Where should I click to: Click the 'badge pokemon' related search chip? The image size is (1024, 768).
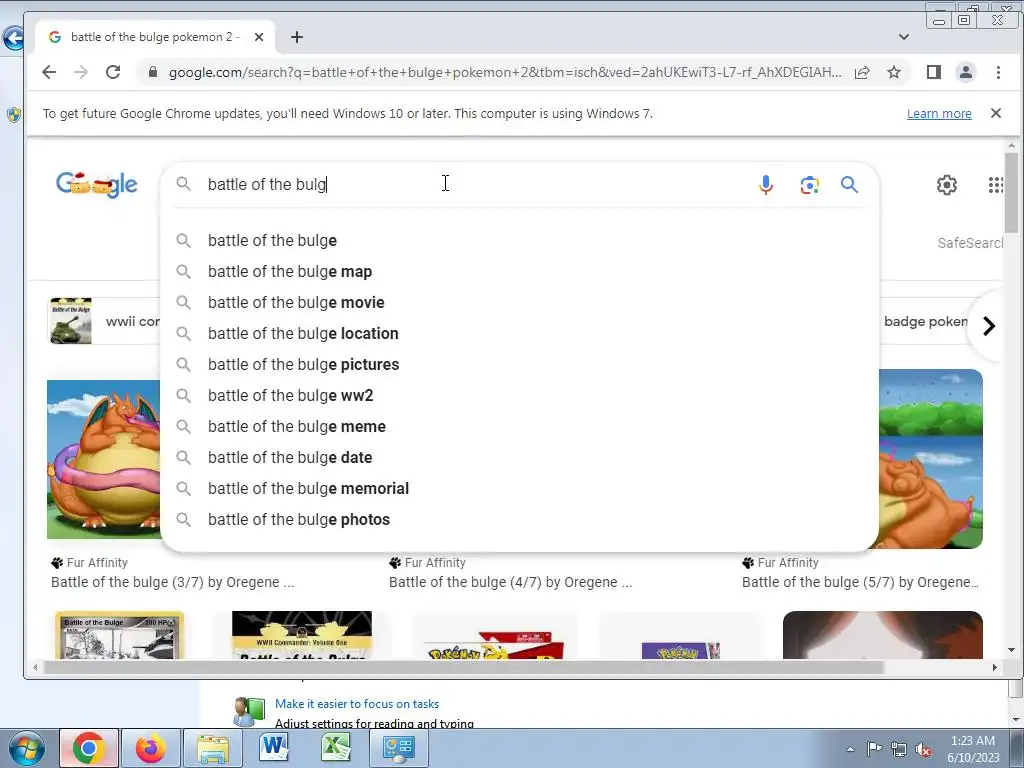pyautogui.click(x=924, y=321)
